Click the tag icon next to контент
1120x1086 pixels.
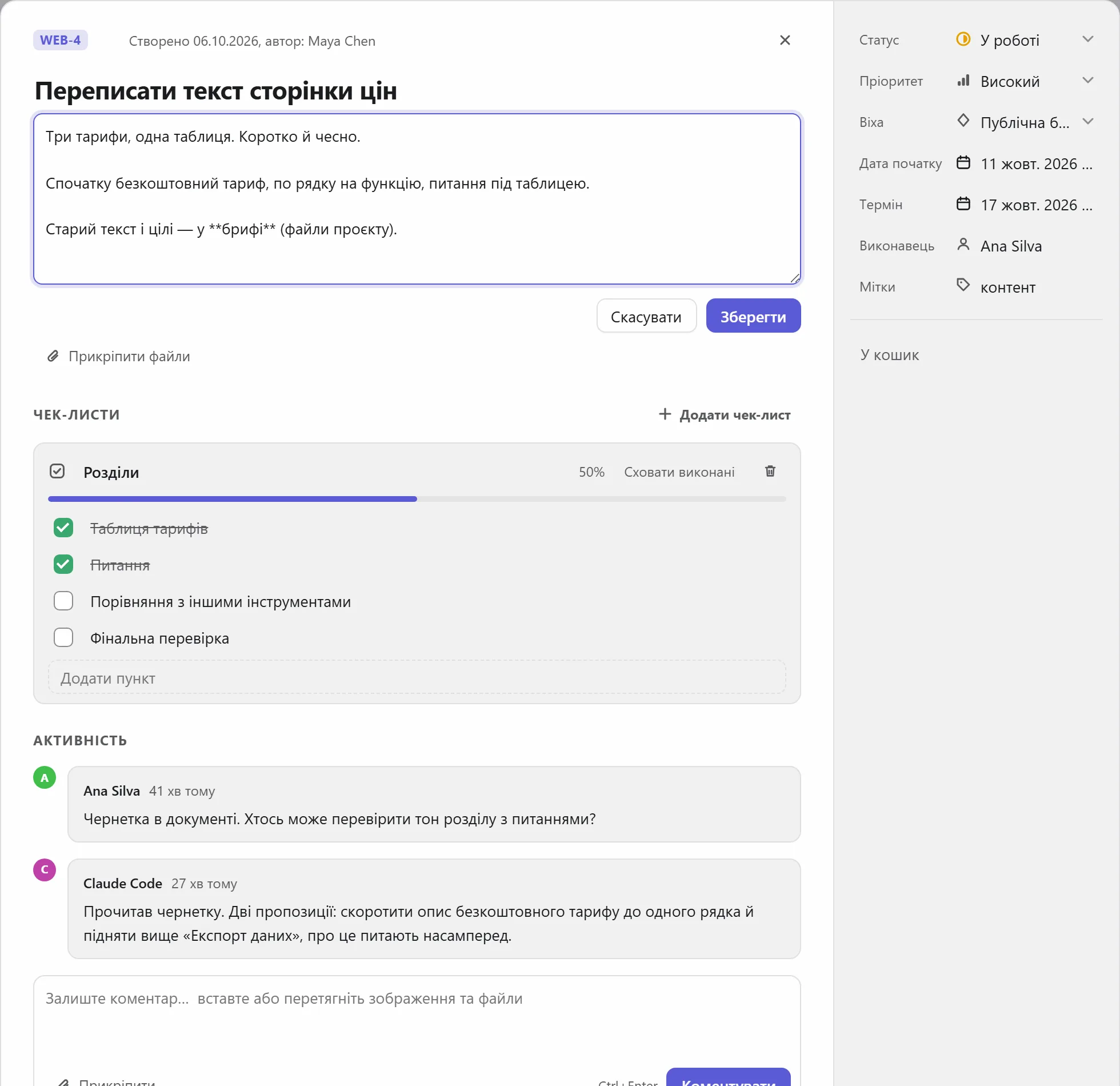963,285
